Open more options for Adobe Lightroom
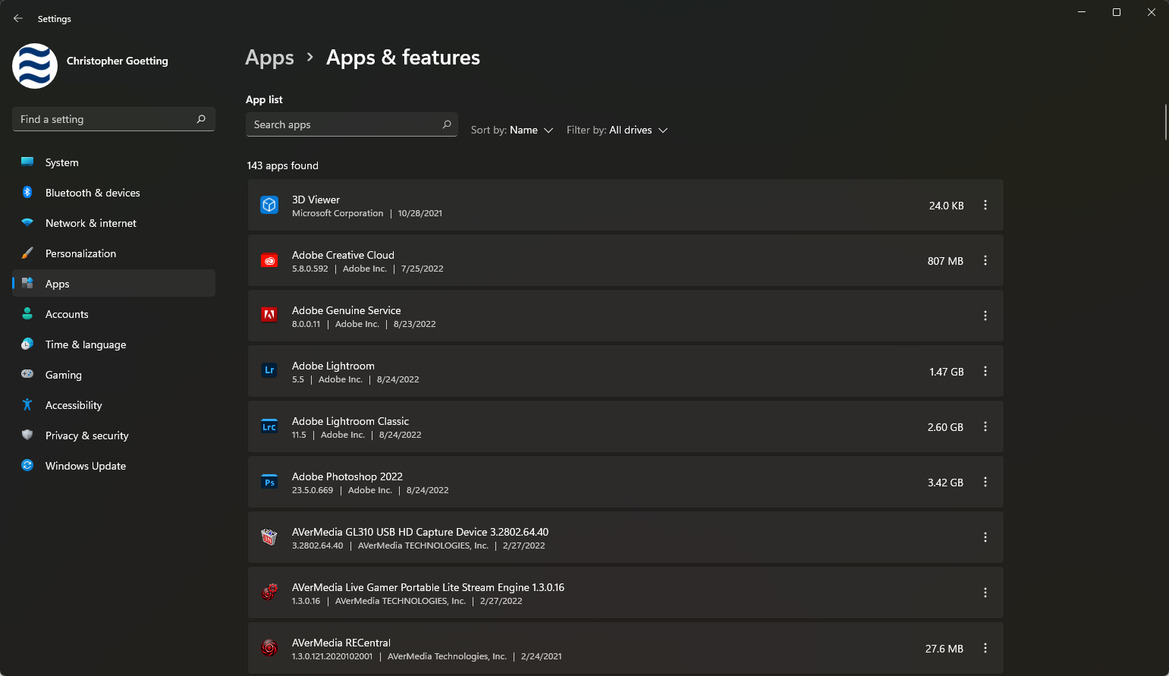Screen dimensions: 1169x676 (985, 371)
